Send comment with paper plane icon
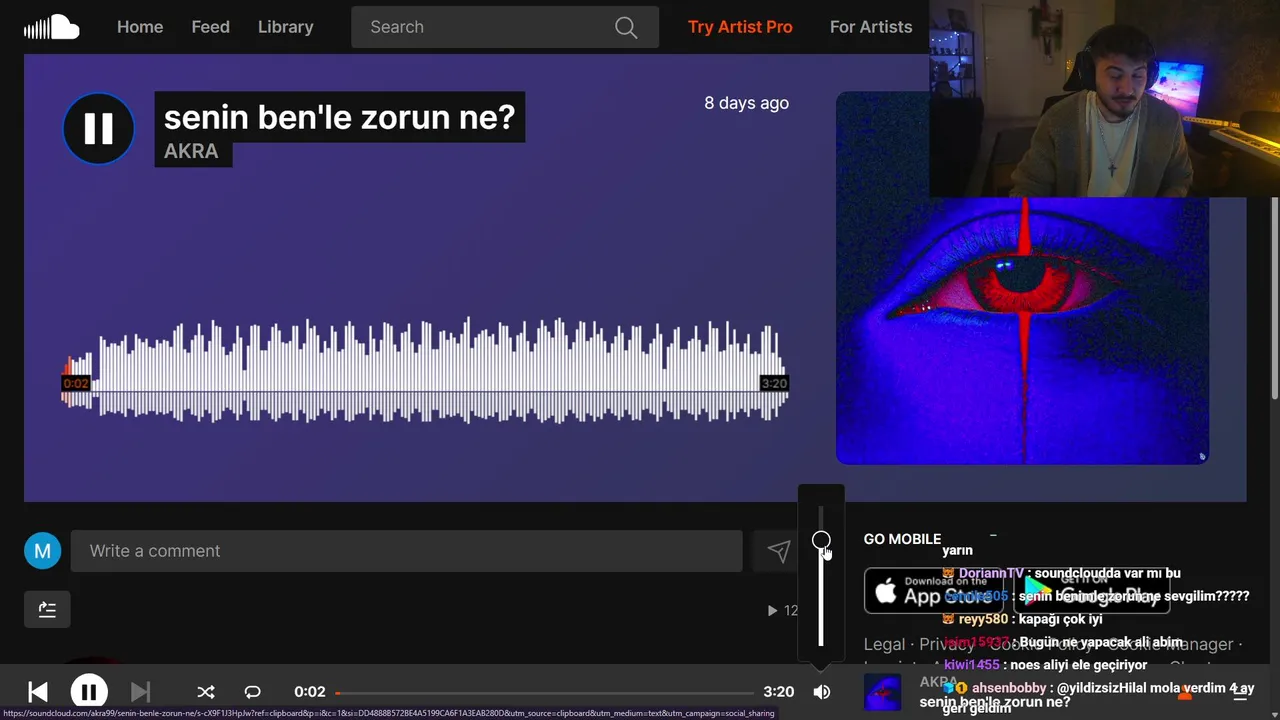 tap(778, 551)
